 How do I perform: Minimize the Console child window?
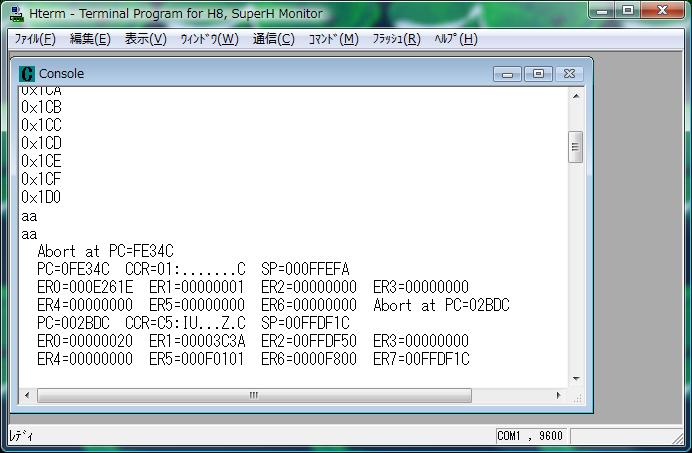(508, 74)
